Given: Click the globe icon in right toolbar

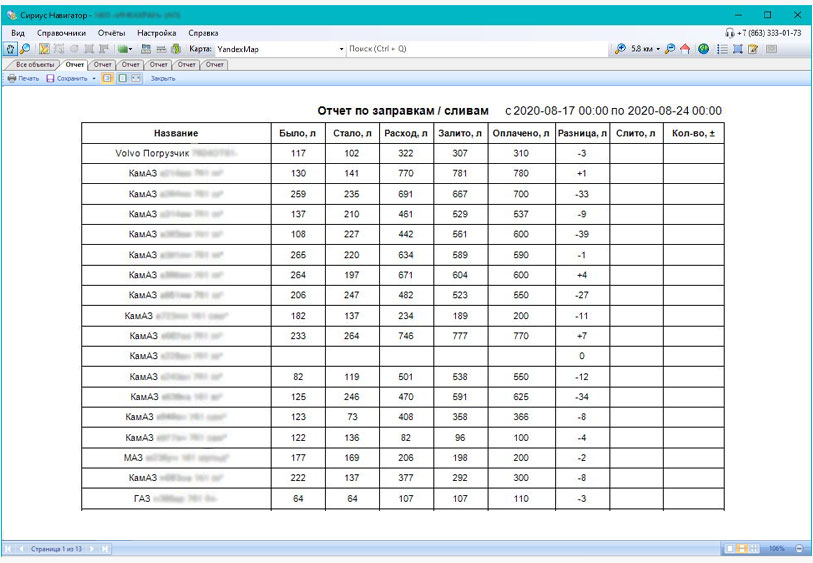Looking at the screenshot, I should click(x=703, y=48).
